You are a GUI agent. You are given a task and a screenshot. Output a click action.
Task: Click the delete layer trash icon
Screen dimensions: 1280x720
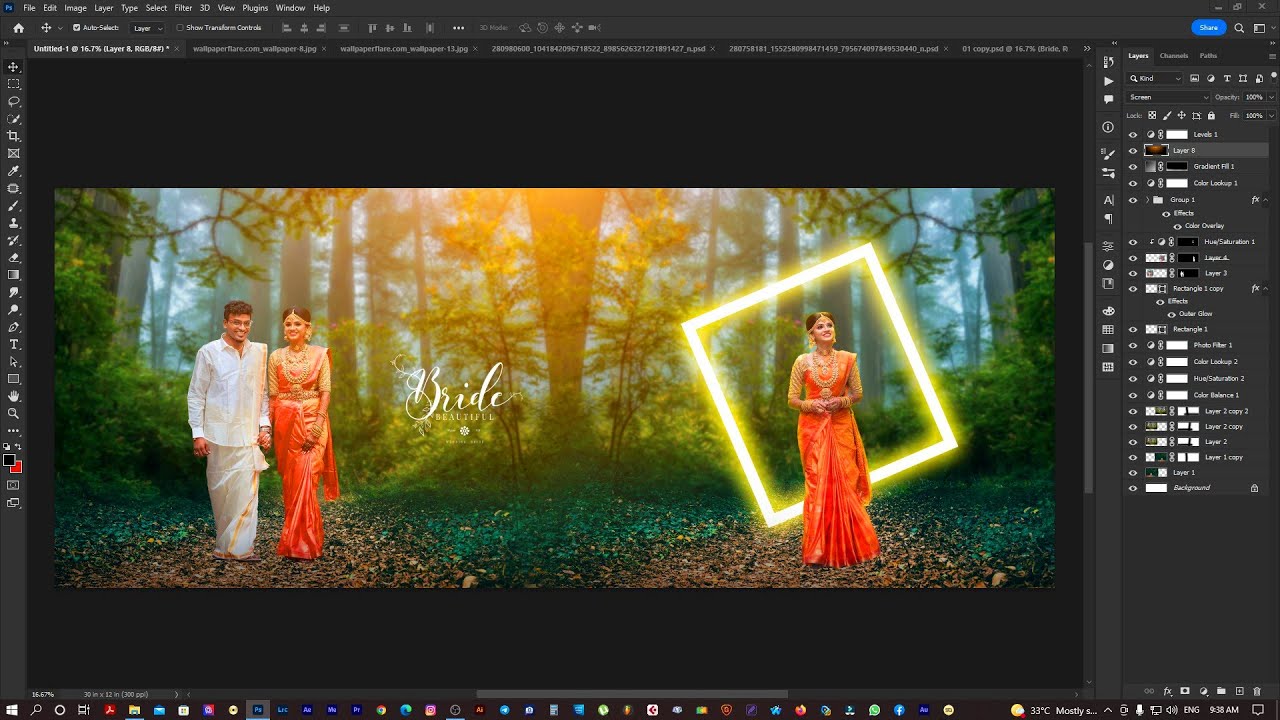click(x=1257, y=691)
